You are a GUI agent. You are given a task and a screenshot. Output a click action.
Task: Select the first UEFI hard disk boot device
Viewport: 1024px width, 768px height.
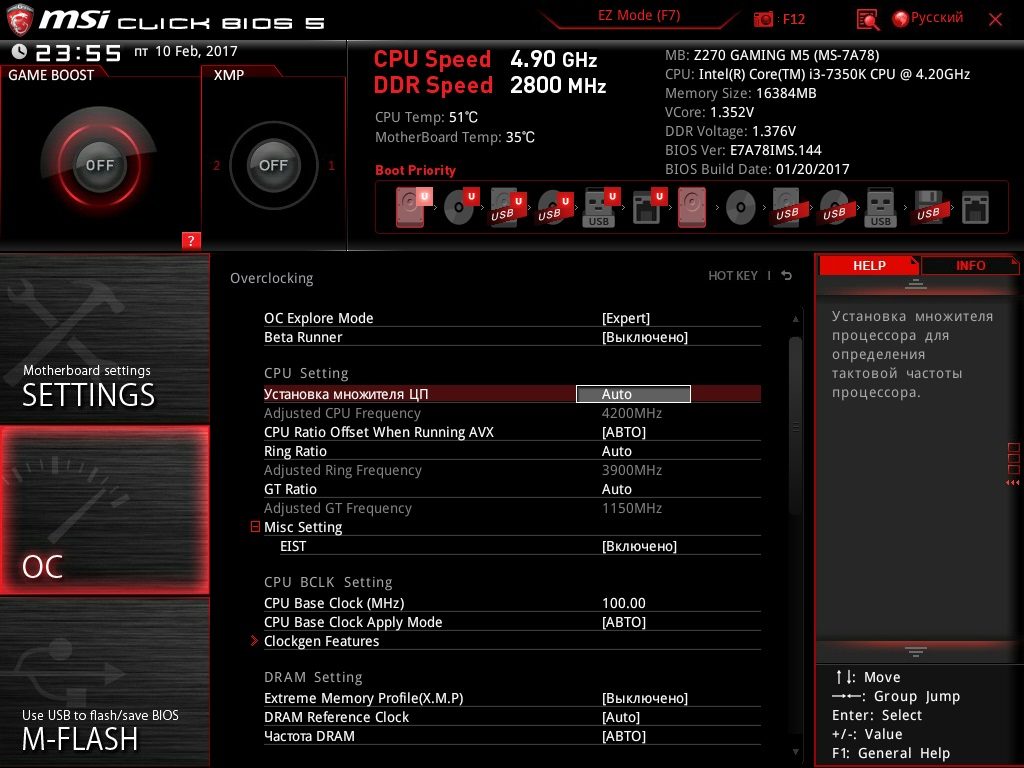(413, 207)
